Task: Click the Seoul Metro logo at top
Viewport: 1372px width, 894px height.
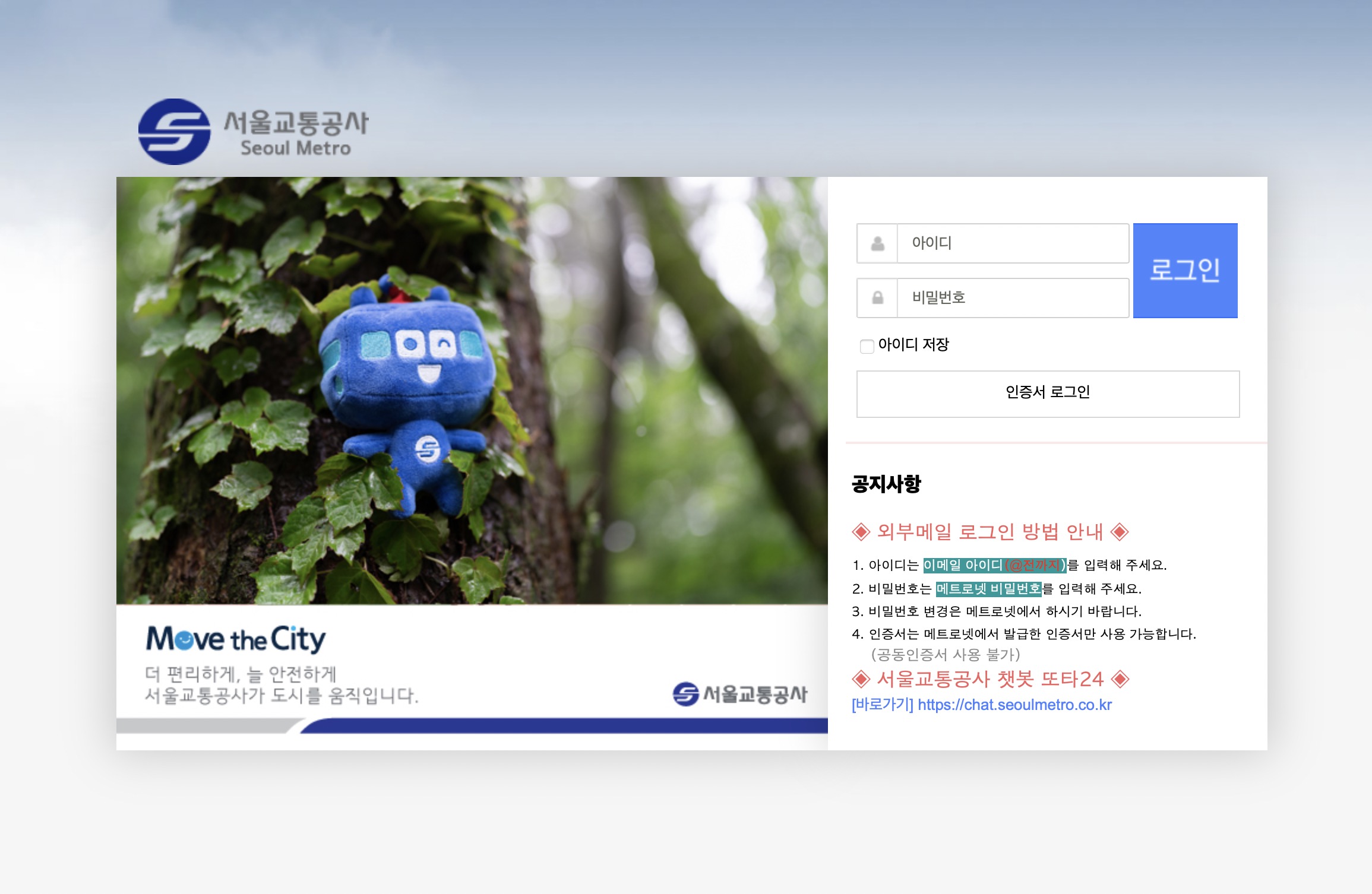Action: click(x=254, y=132)
